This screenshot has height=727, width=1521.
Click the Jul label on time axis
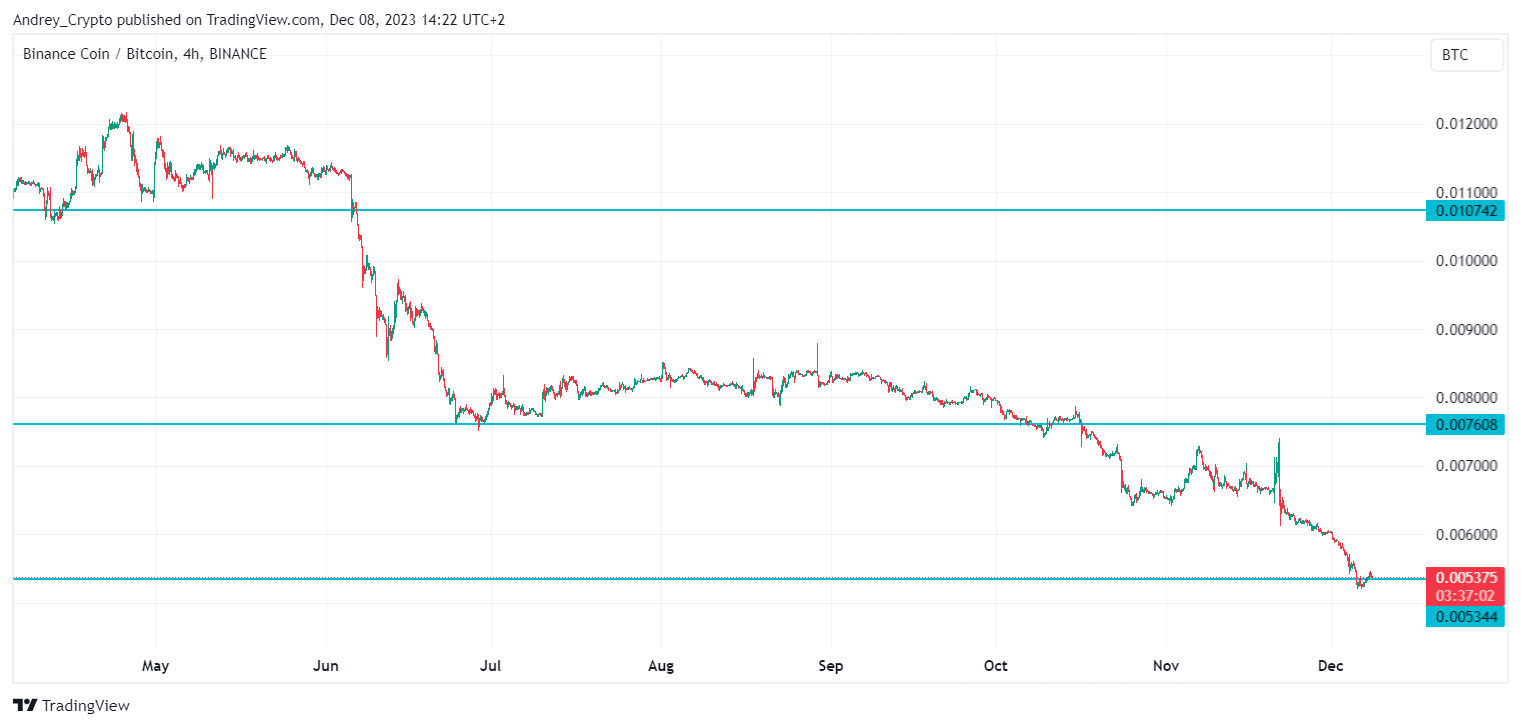(490, 665)
